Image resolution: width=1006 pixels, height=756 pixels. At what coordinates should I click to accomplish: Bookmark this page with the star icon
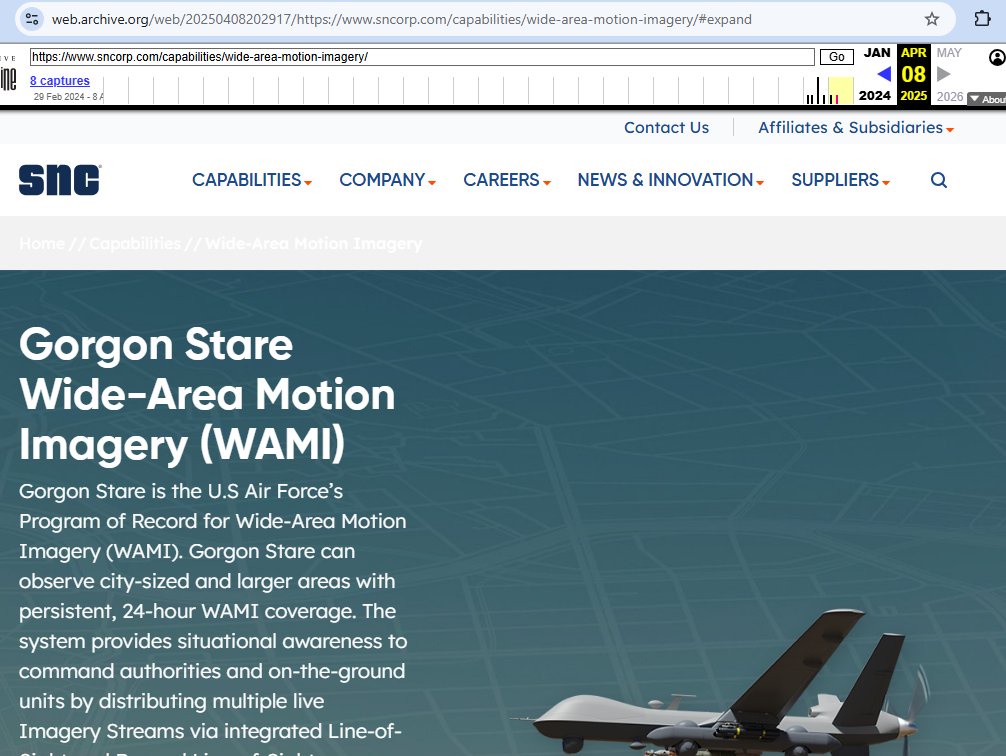932,19
